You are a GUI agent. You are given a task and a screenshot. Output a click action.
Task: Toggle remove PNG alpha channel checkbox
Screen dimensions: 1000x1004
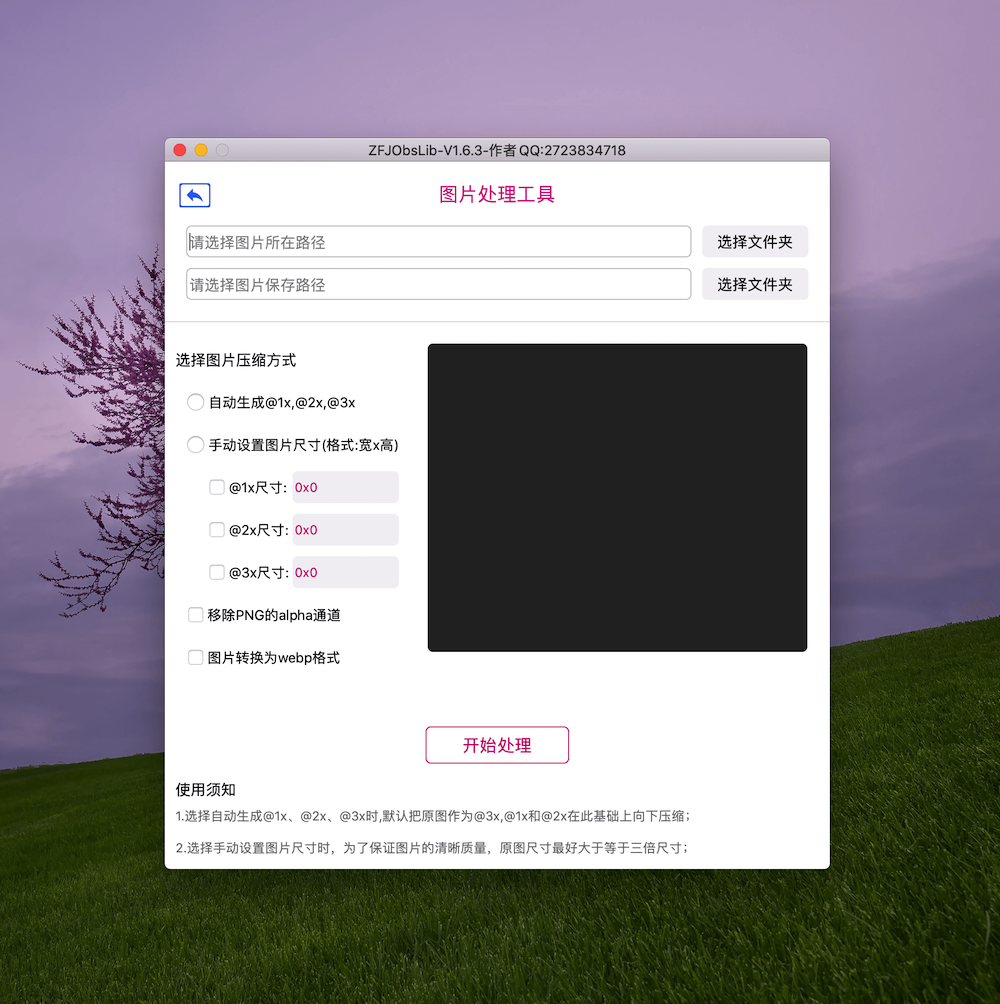[x=195, y=615]
